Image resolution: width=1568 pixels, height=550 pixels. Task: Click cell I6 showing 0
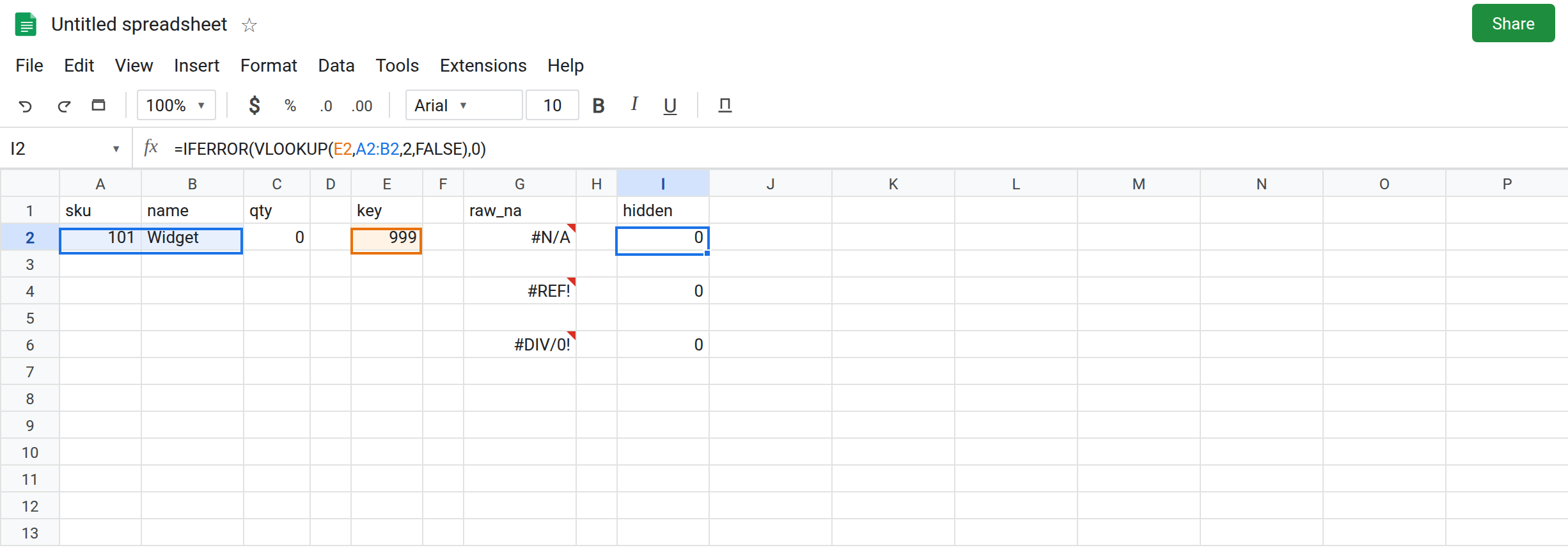(663, 345)
